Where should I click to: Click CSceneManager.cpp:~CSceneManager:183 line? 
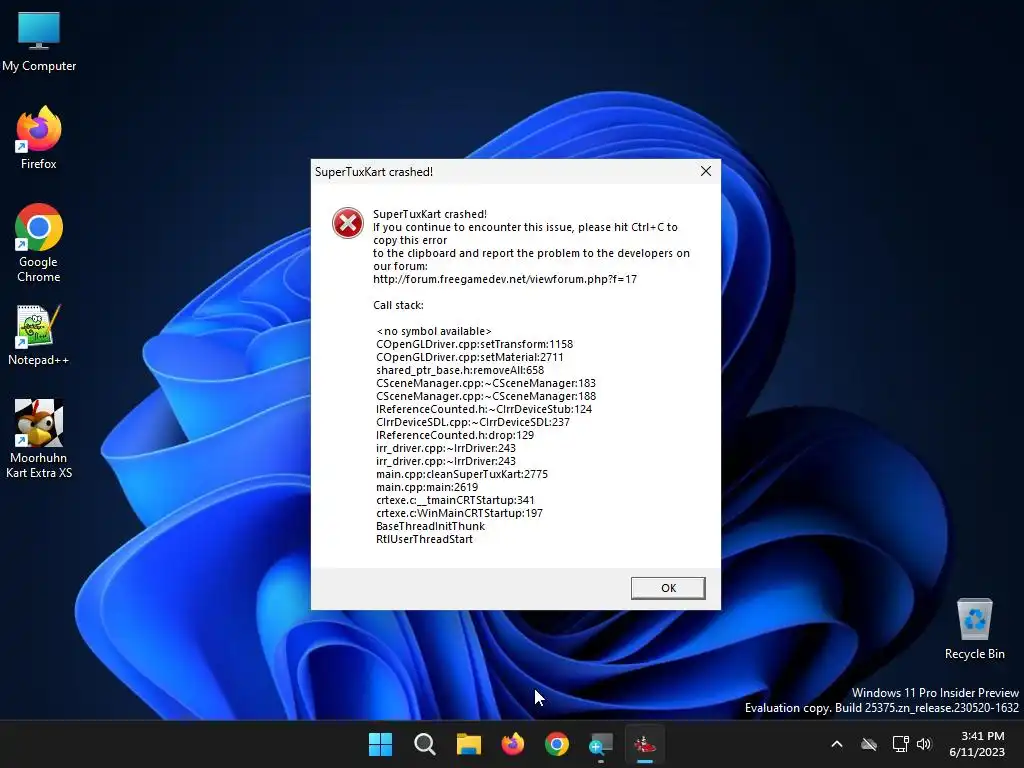(486, 383)
